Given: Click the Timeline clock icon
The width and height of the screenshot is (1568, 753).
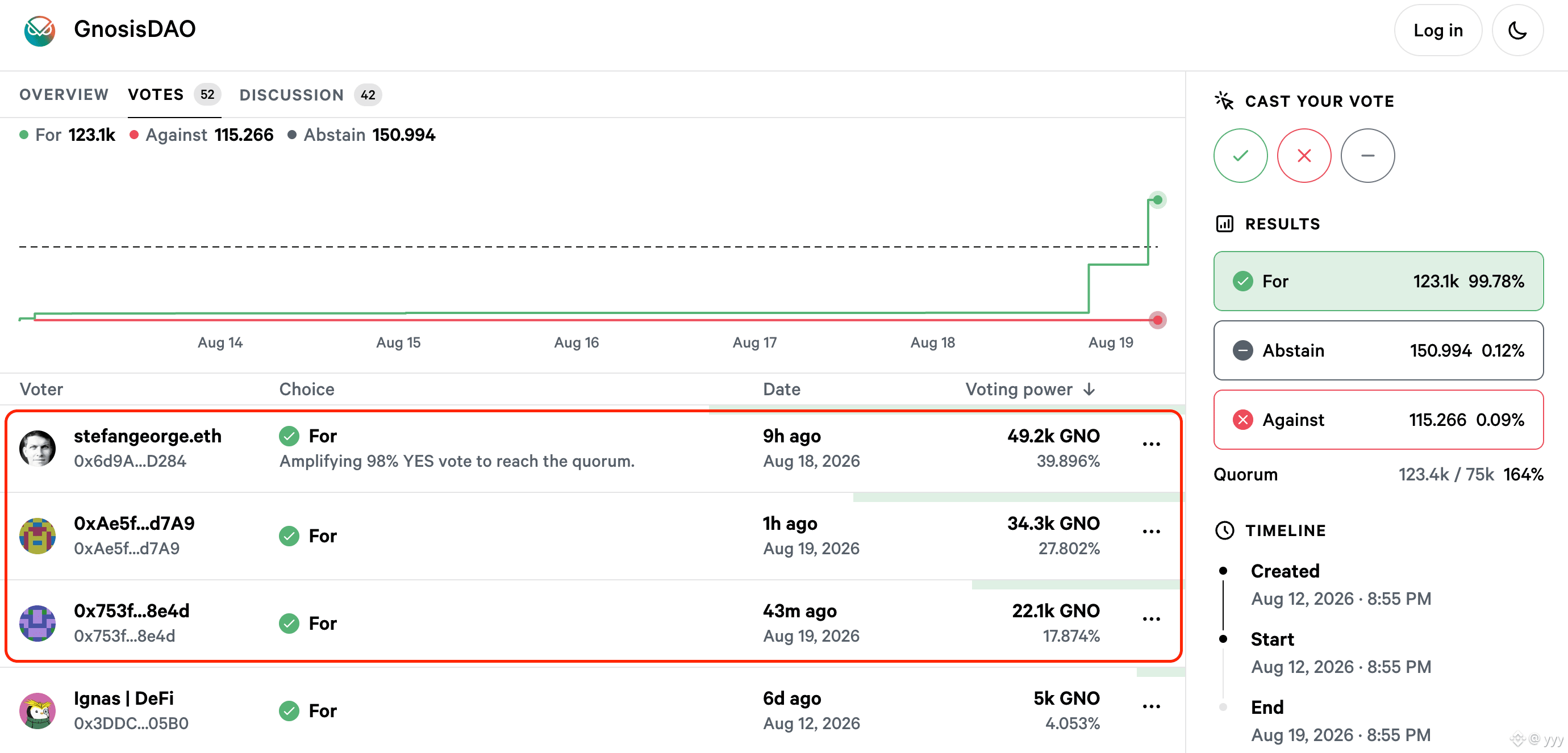Looking at the screenshot, I should [1224, 530].
